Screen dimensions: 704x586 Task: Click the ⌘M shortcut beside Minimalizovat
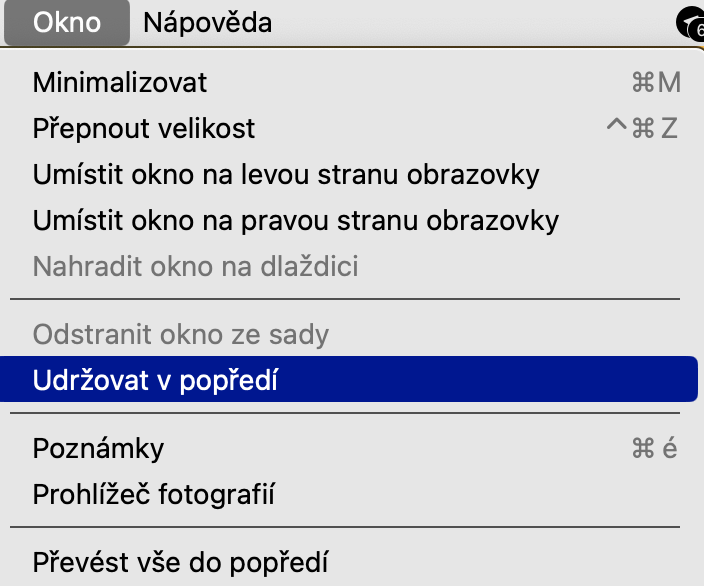[656, 82]
